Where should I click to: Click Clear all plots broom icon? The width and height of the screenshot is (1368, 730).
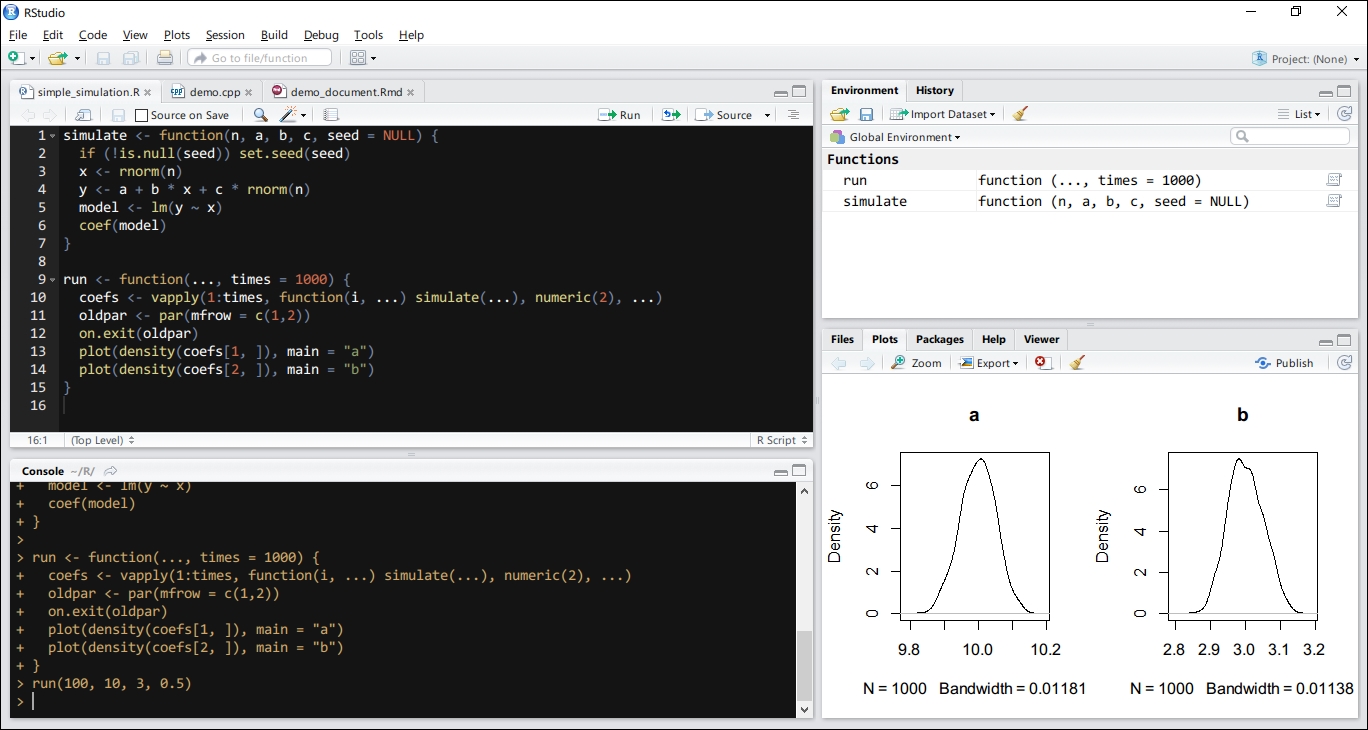[1077, 363]
